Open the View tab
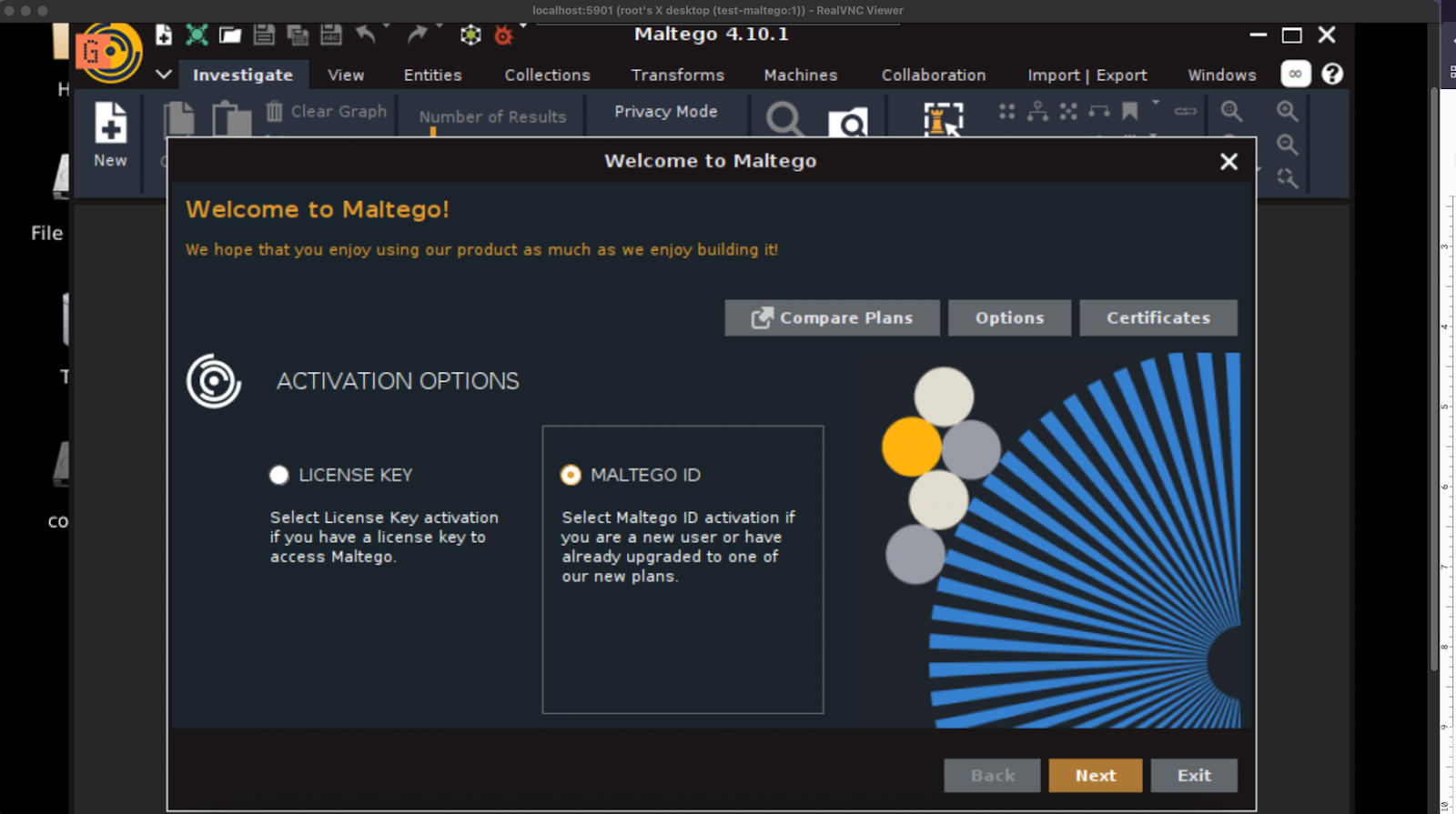The height and width of the screenshot is (814, 1456). click(x=346, y=75)
